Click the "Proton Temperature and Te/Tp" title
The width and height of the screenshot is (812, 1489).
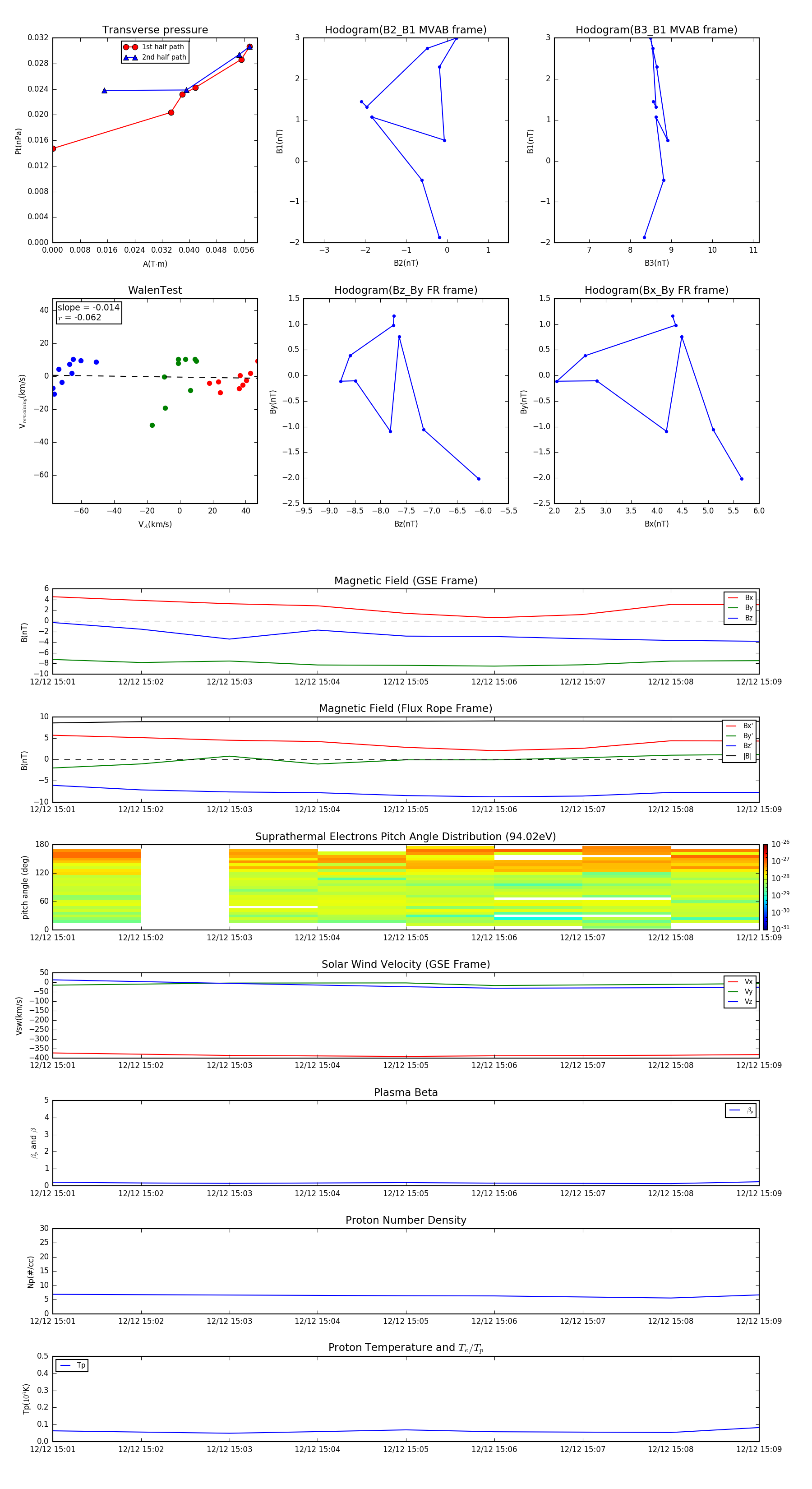(406, 1348)
